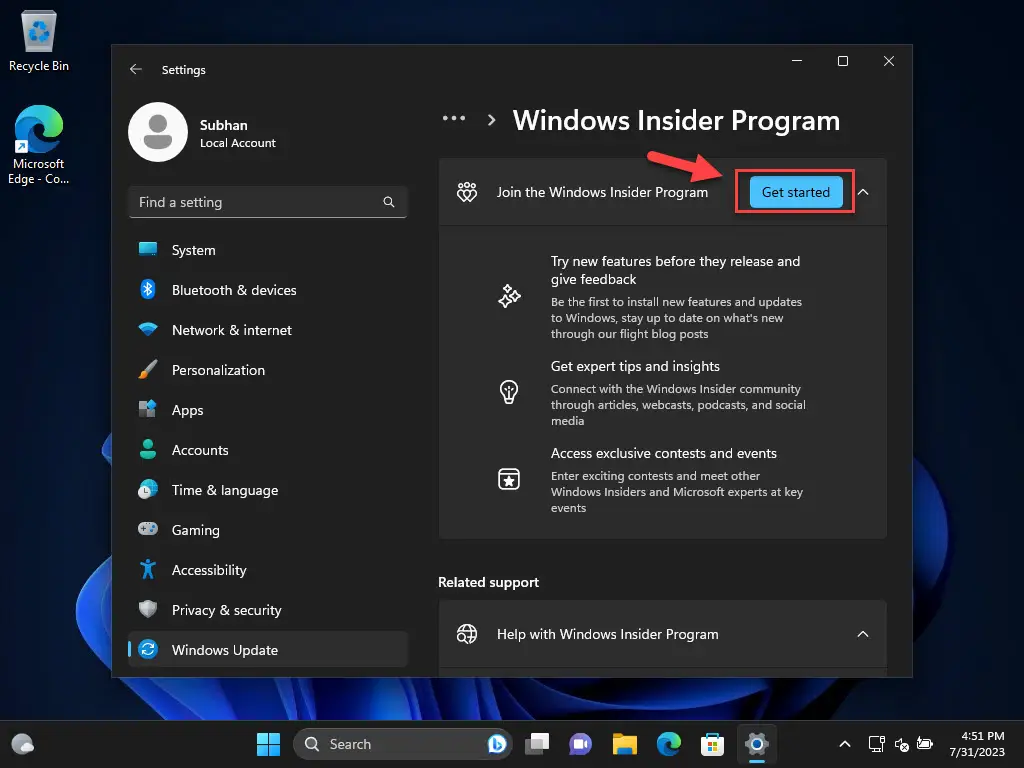This screenshot has width=1024, height=768.
Task: Click the Accounts person icon in sidebar
Action: (148, 449)
